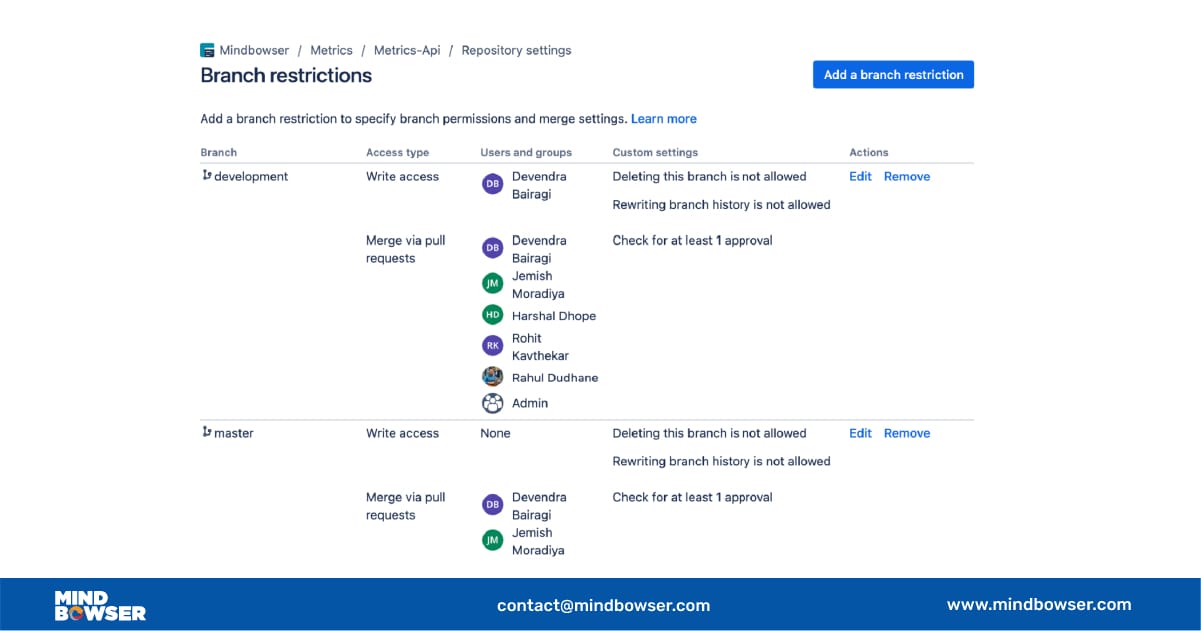Go to Metrics in the breadcrumb
The image size is (1201, 631).
331,51
